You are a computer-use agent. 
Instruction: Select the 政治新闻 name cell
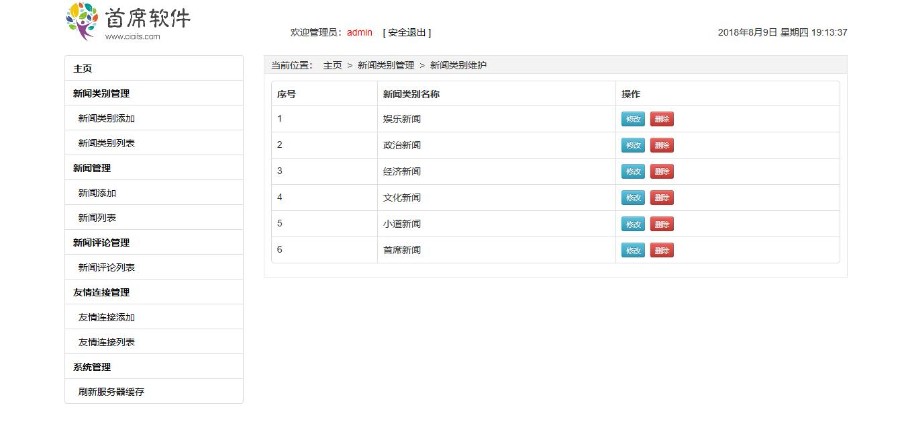click(x=496, y=145)
